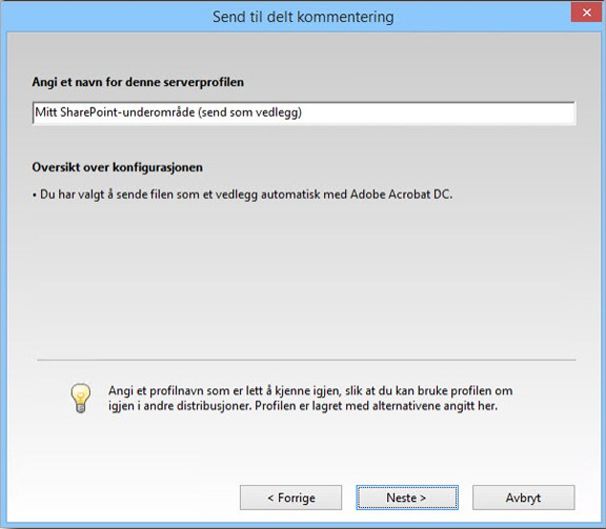The width and height of the screenshot is (606, 529).
Task: Select the "Oversikt over konfigurasjonen" heading
Action: (124, 167)
